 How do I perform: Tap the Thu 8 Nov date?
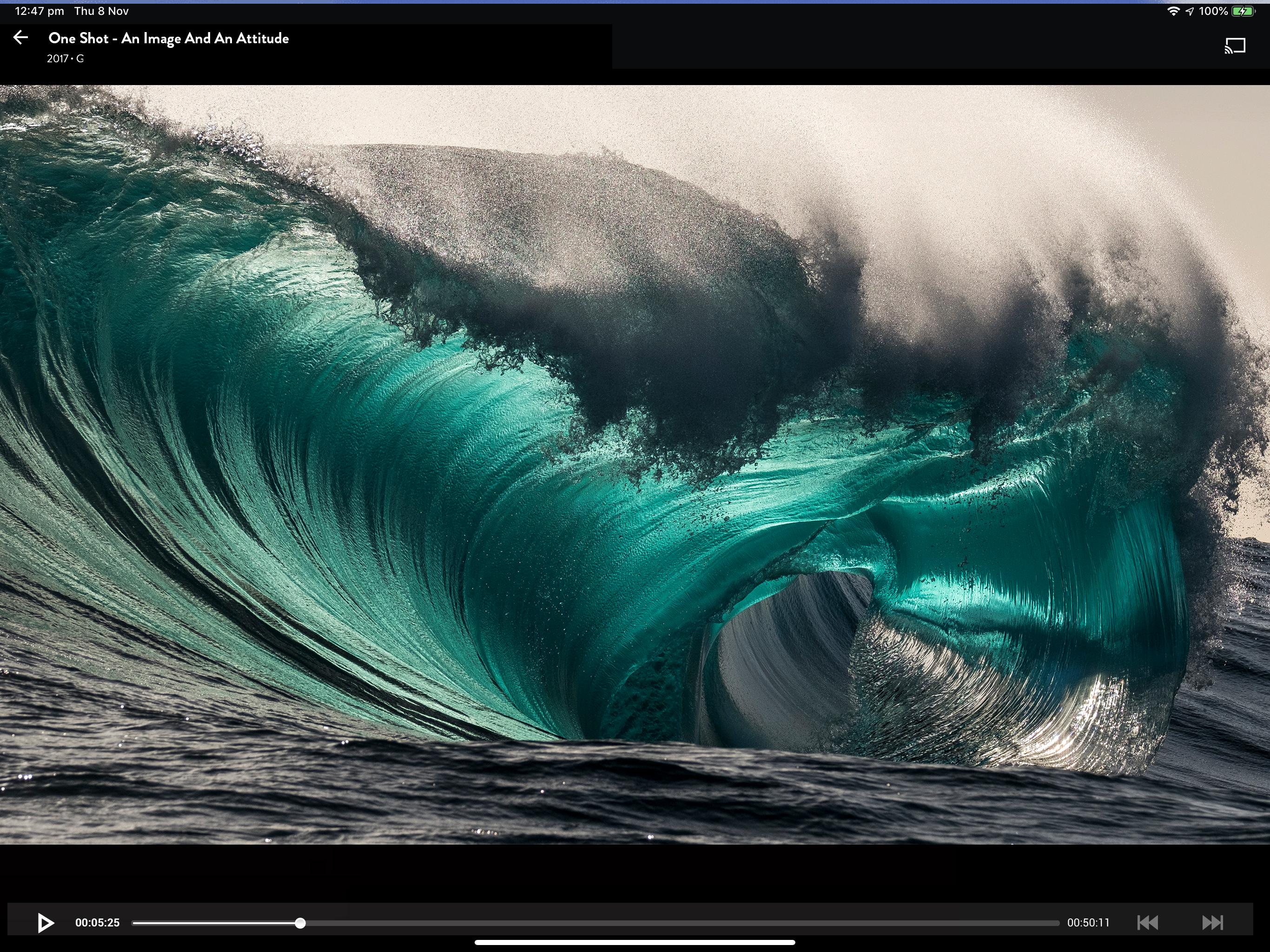click(101, 11)
